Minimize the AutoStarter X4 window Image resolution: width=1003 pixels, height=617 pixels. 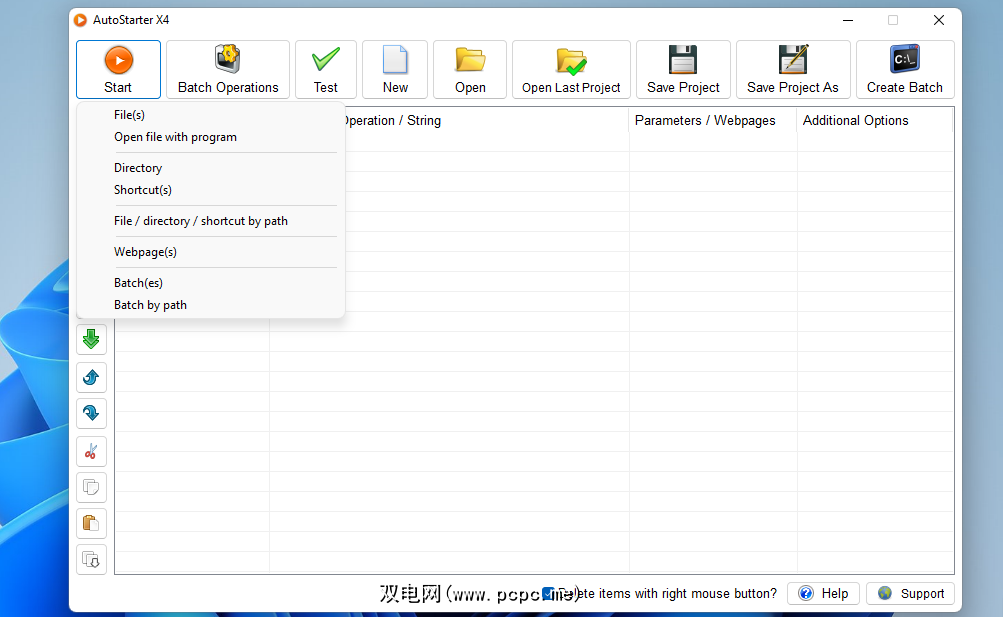(848, 20)
